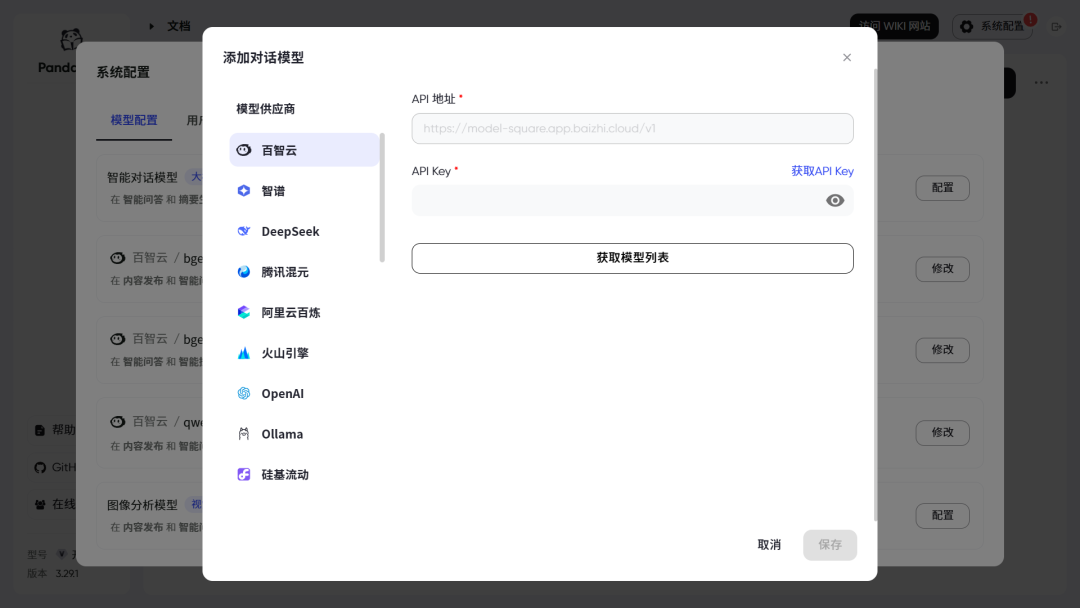1080x608 pixels.
Task: Choose the OpenAI logo icon
Action: point(244,393)
